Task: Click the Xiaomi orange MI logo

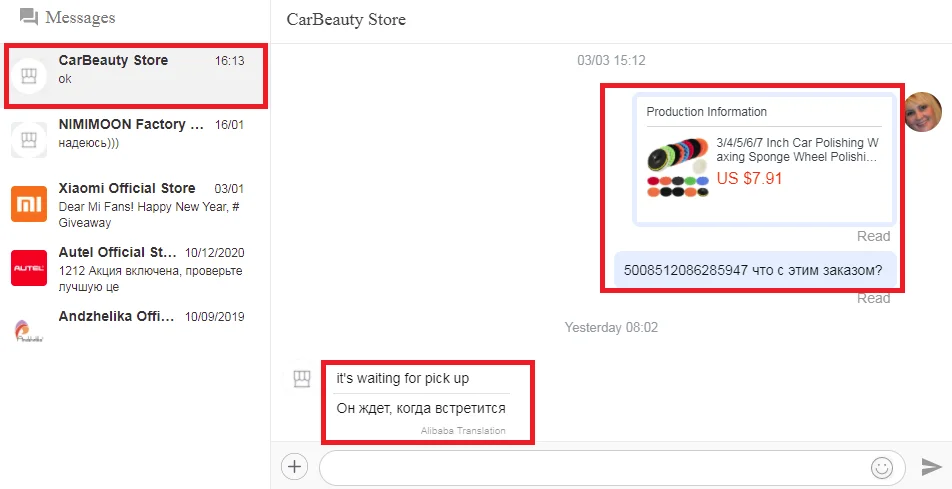Action: click(x=29, y=204)
